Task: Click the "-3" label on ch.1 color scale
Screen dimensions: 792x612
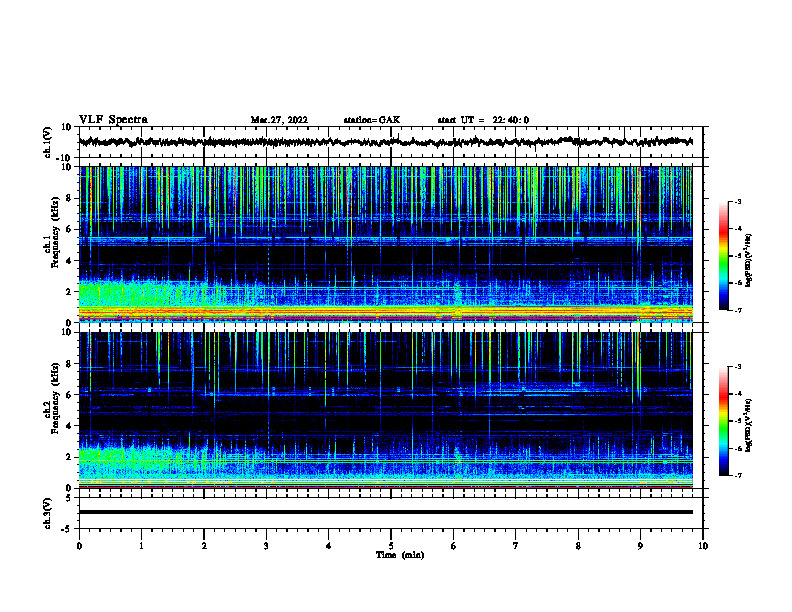Action: 737,202
